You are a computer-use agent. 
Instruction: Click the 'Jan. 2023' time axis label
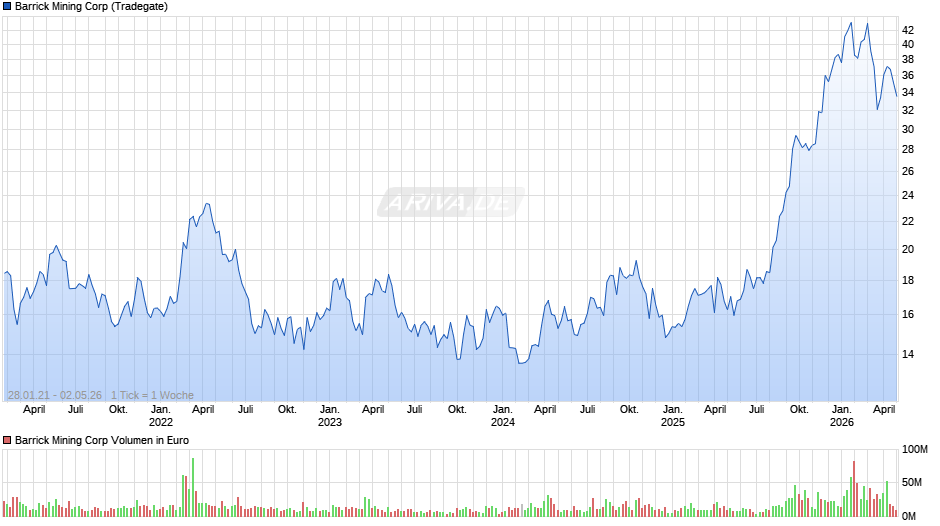pyautogui.click(x=330, y=416)
